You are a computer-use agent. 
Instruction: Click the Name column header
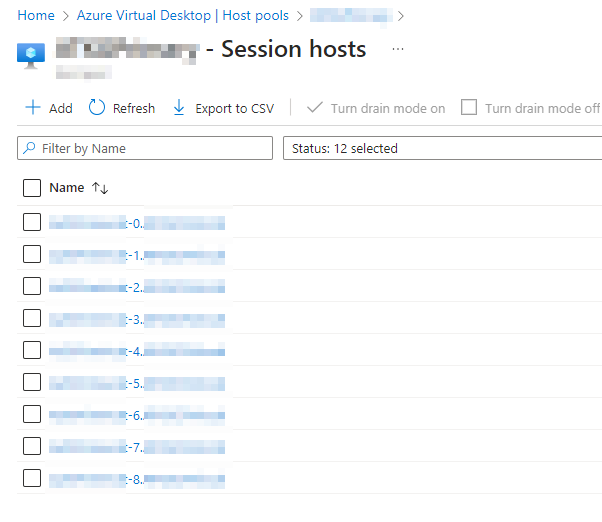(67, 188)
